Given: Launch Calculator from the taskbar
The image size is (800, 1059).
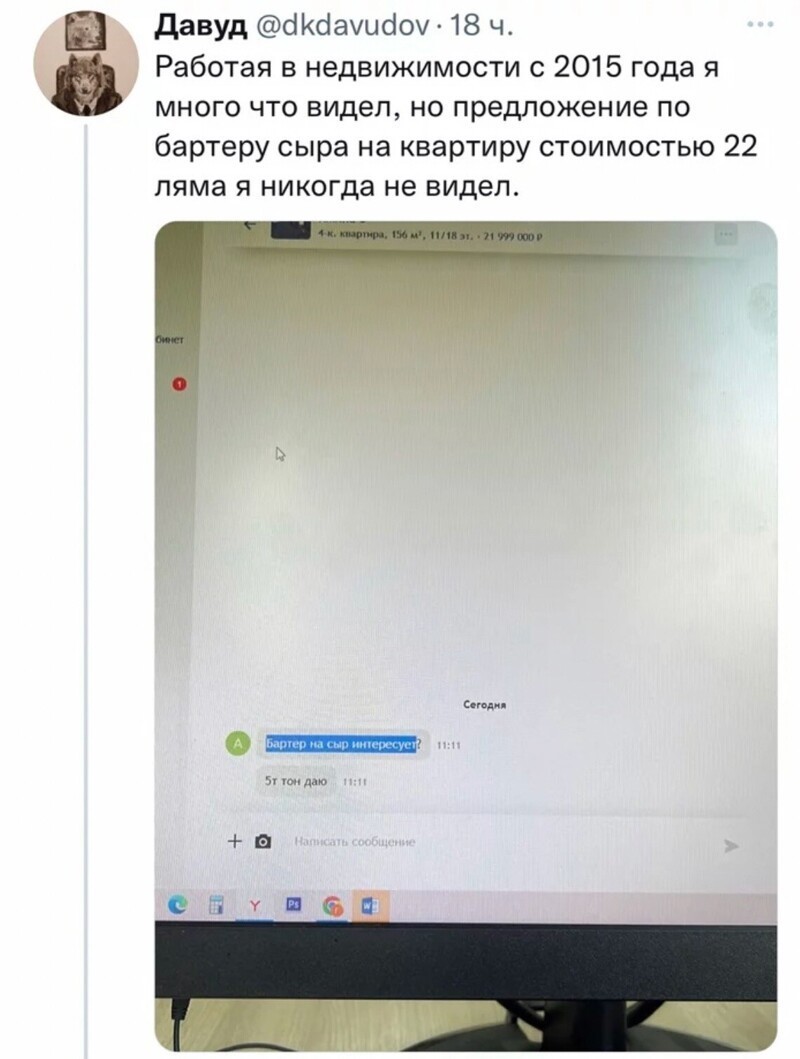Looking at the screenshot, I should pyautogui.click(x=216, y=905).
